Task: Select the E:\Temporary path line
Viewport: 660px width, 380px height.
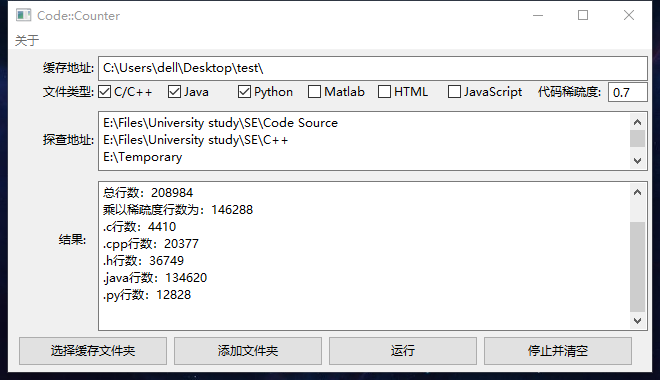Action: (x=142, y=157)
